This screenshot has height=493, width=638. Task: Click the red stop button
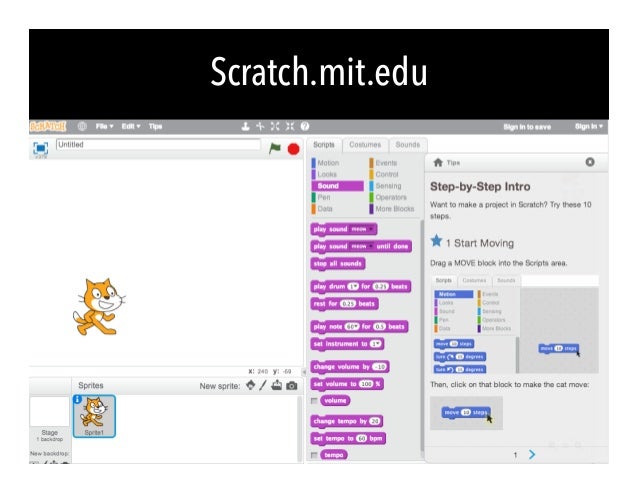coord(293,149)
